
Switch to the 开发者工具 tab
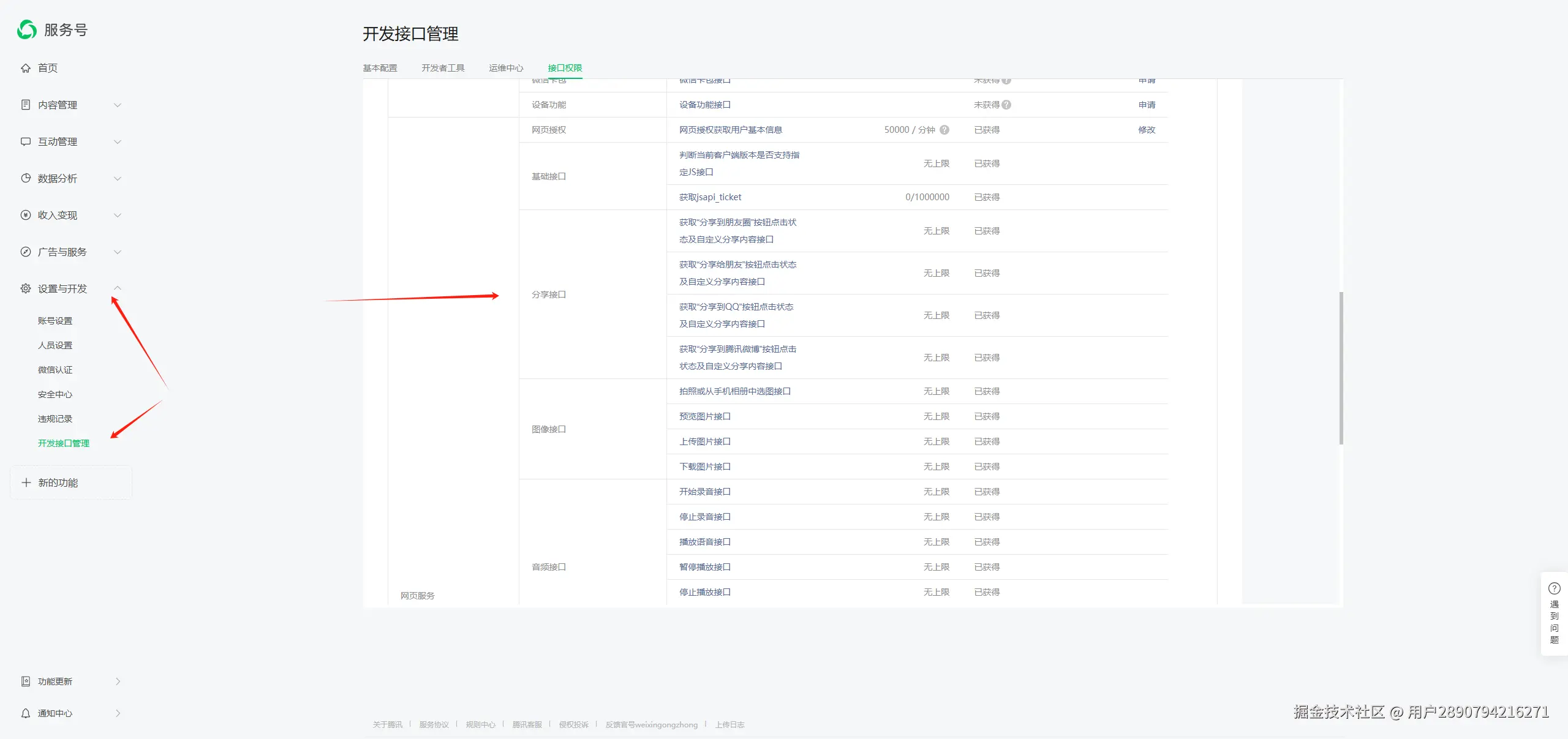[x=443, y=68]
